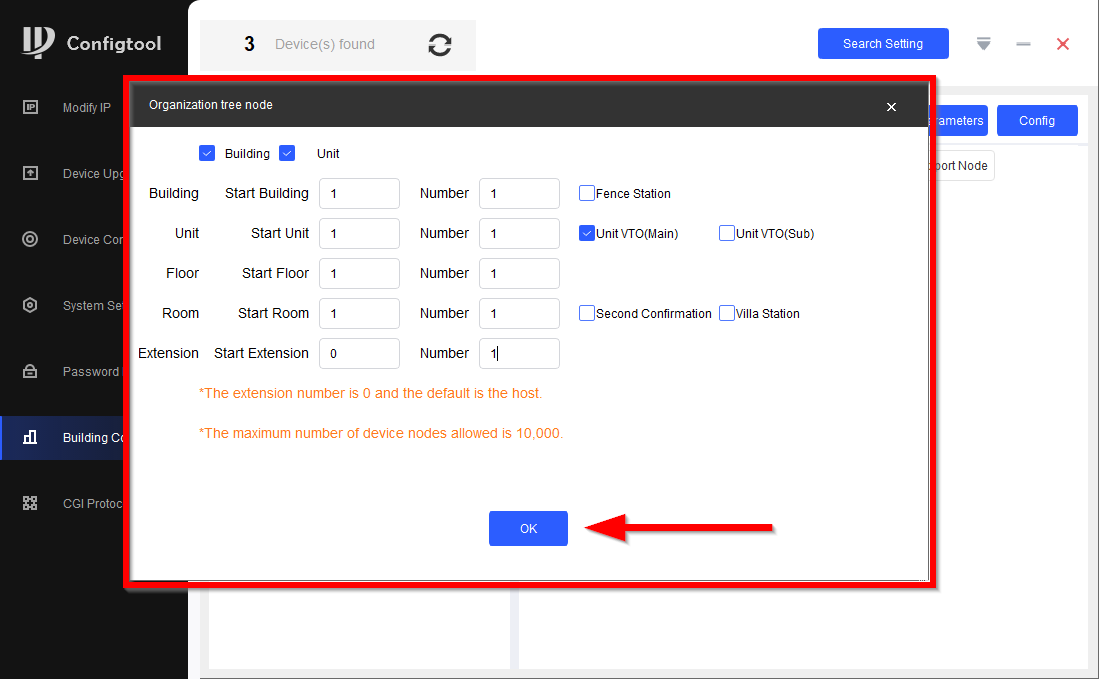Viewport: 1099px width, 679px height.
Task: Click the Room Number input field
Action: [519, 313]
